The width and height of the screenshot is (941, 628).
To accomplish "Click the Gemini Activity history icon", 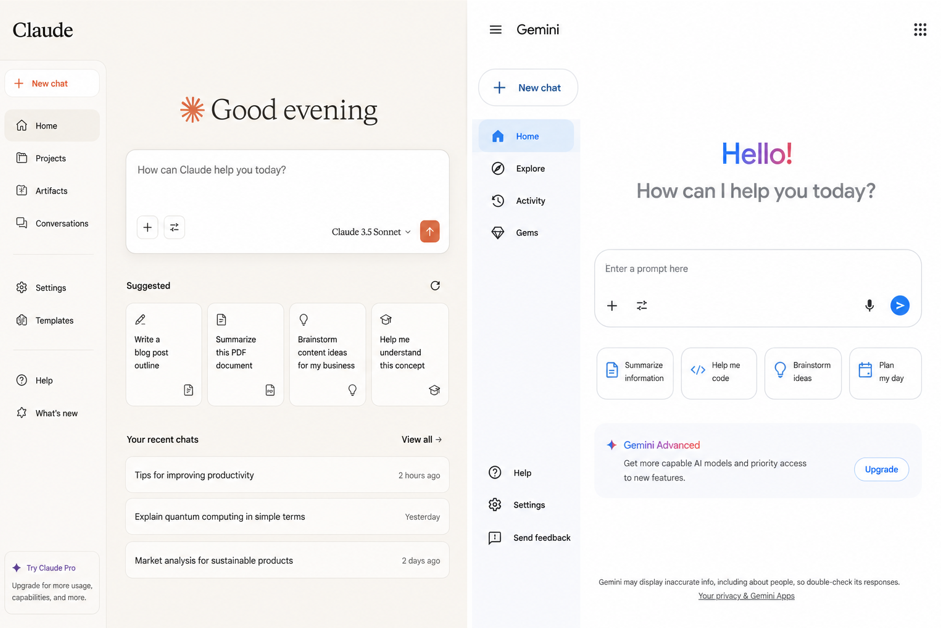I will [498, 201].
